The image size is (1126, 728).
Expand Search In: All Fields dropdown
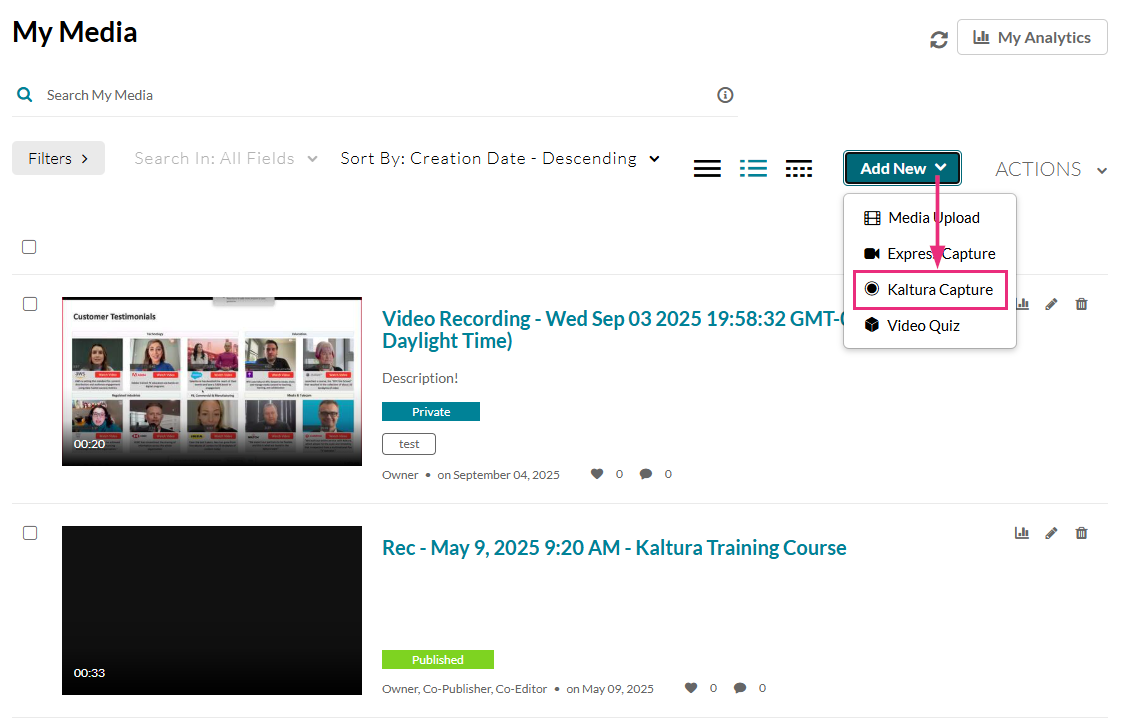[225, 158]
